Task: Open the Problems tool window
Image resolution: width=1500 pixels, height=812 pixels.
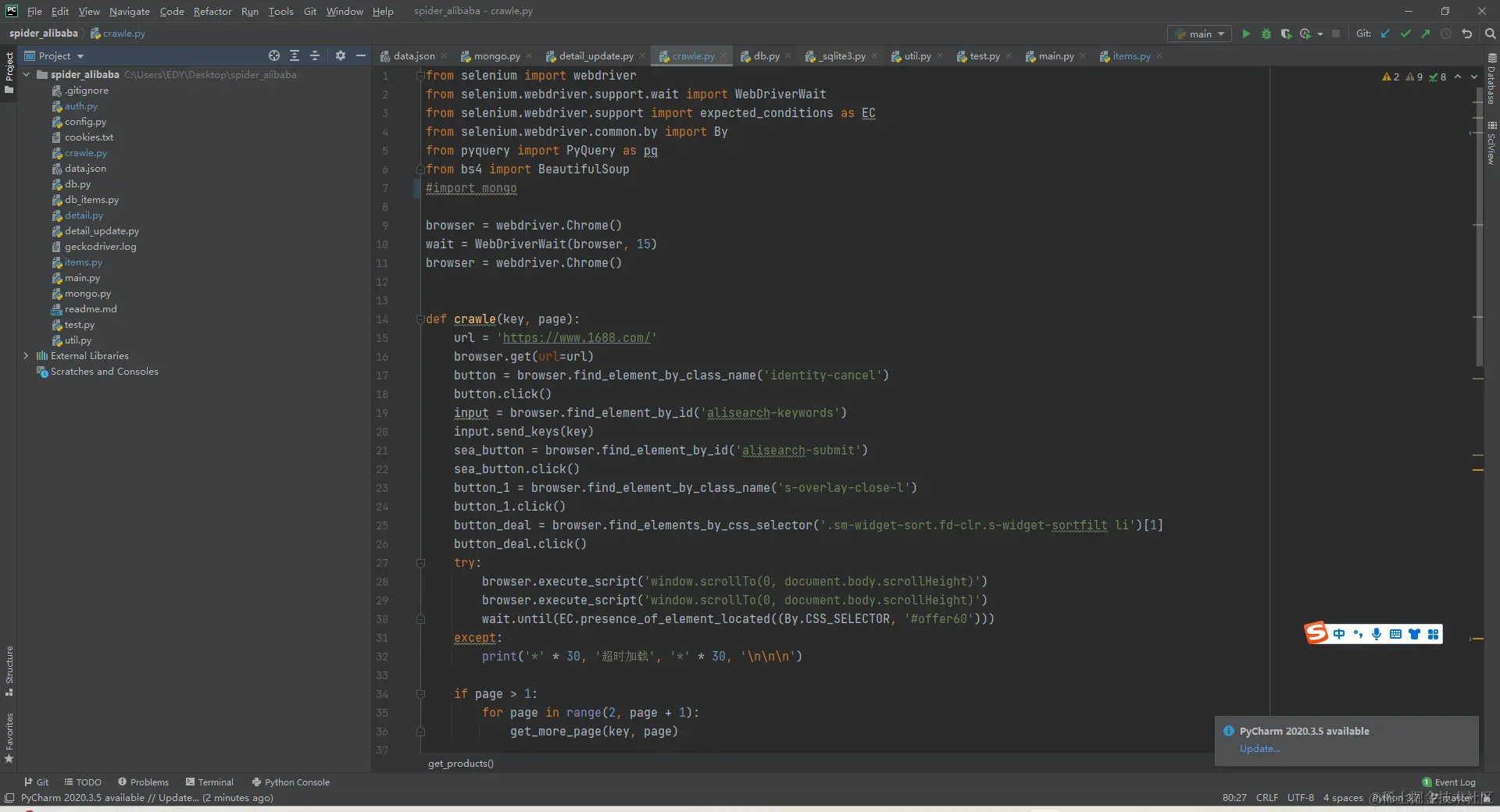Action: pyautogui.click(x=143, y=782)
